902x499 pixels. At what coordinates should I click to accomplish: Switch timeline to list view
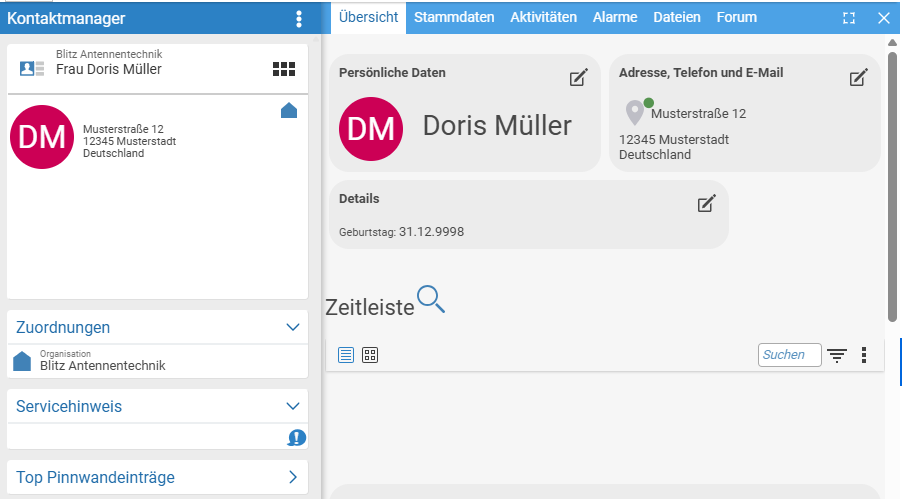(346, 355)
